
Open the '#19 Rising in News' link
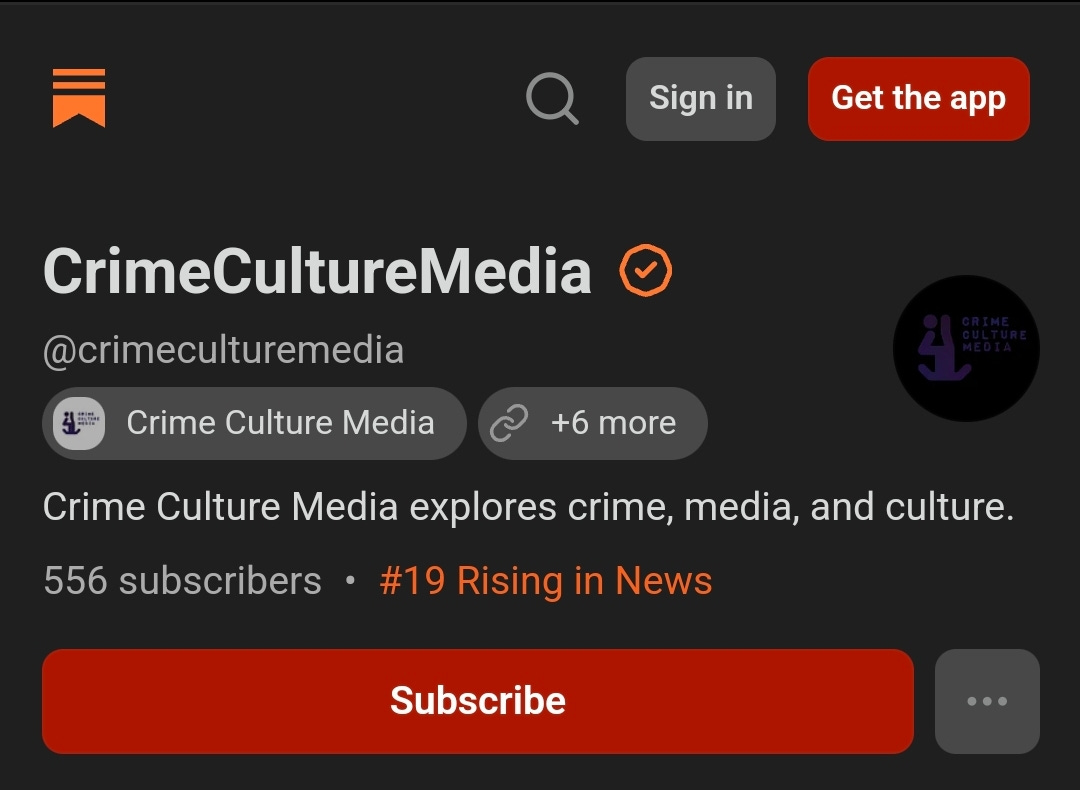[x=546, y=581]
